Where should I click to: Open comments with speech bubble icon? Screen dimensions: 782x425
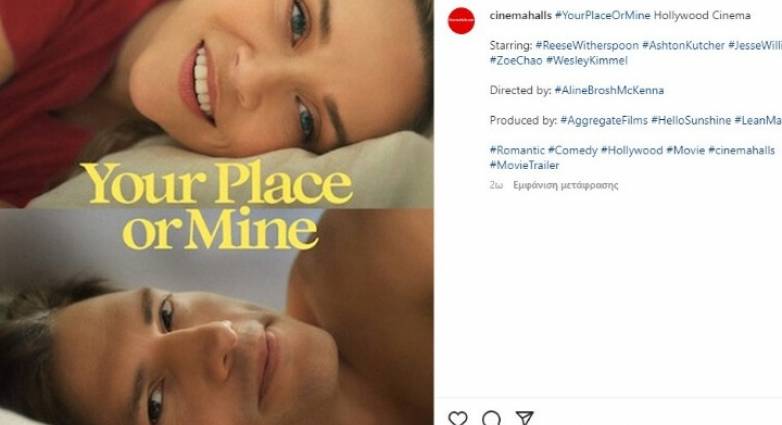[x=491, y=418]
